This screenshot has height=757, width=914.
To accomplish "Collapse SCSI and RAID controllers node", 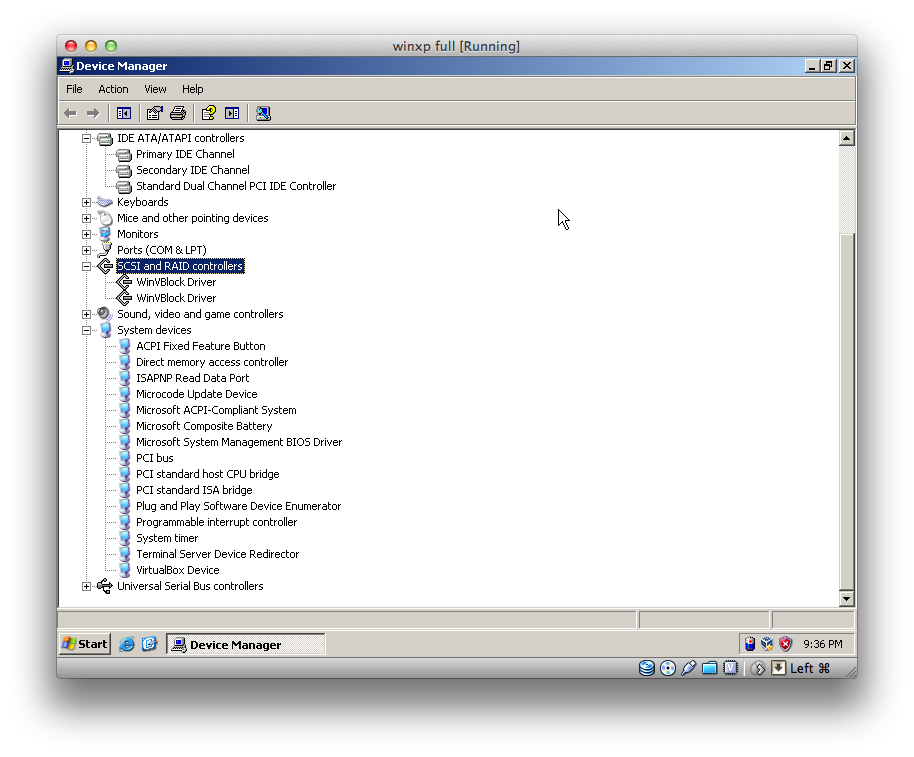I will click(86, 266).
